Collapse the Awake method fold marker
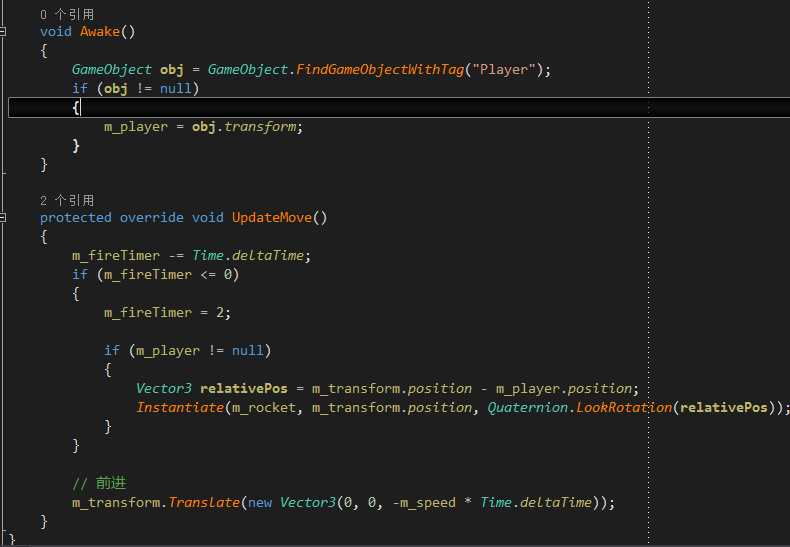The image size is (790, 547). pos(3,32)
